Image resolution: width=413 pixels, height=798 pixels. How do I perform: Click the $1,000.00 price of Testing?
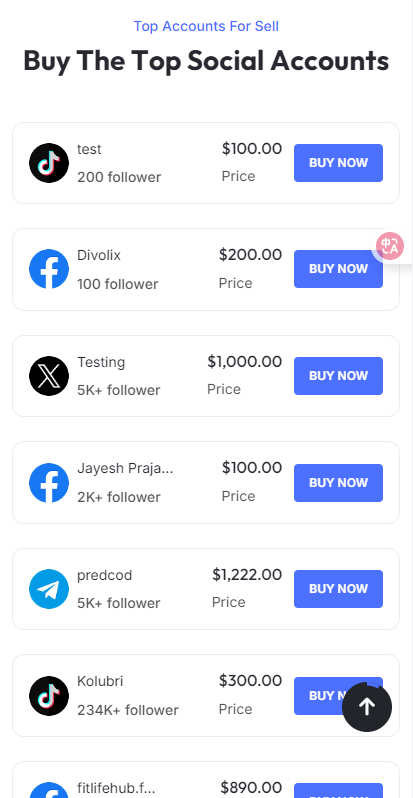click(245, 361)
